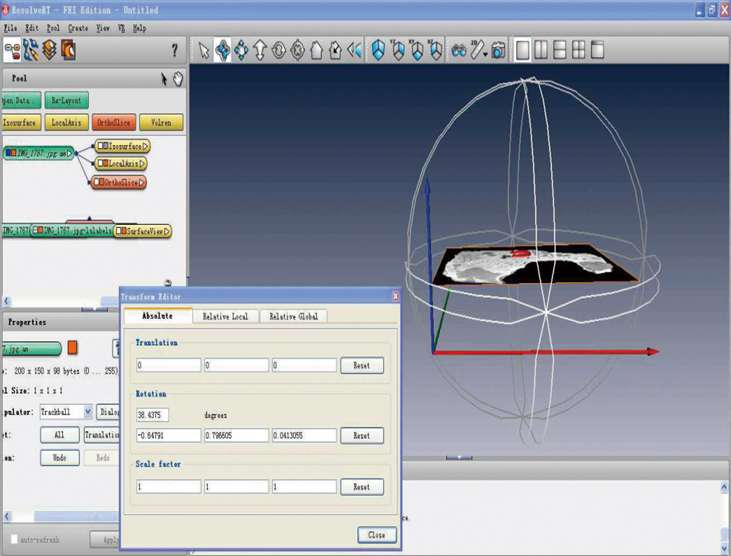Click the binoculars stereo view icon

pos(458,50)
